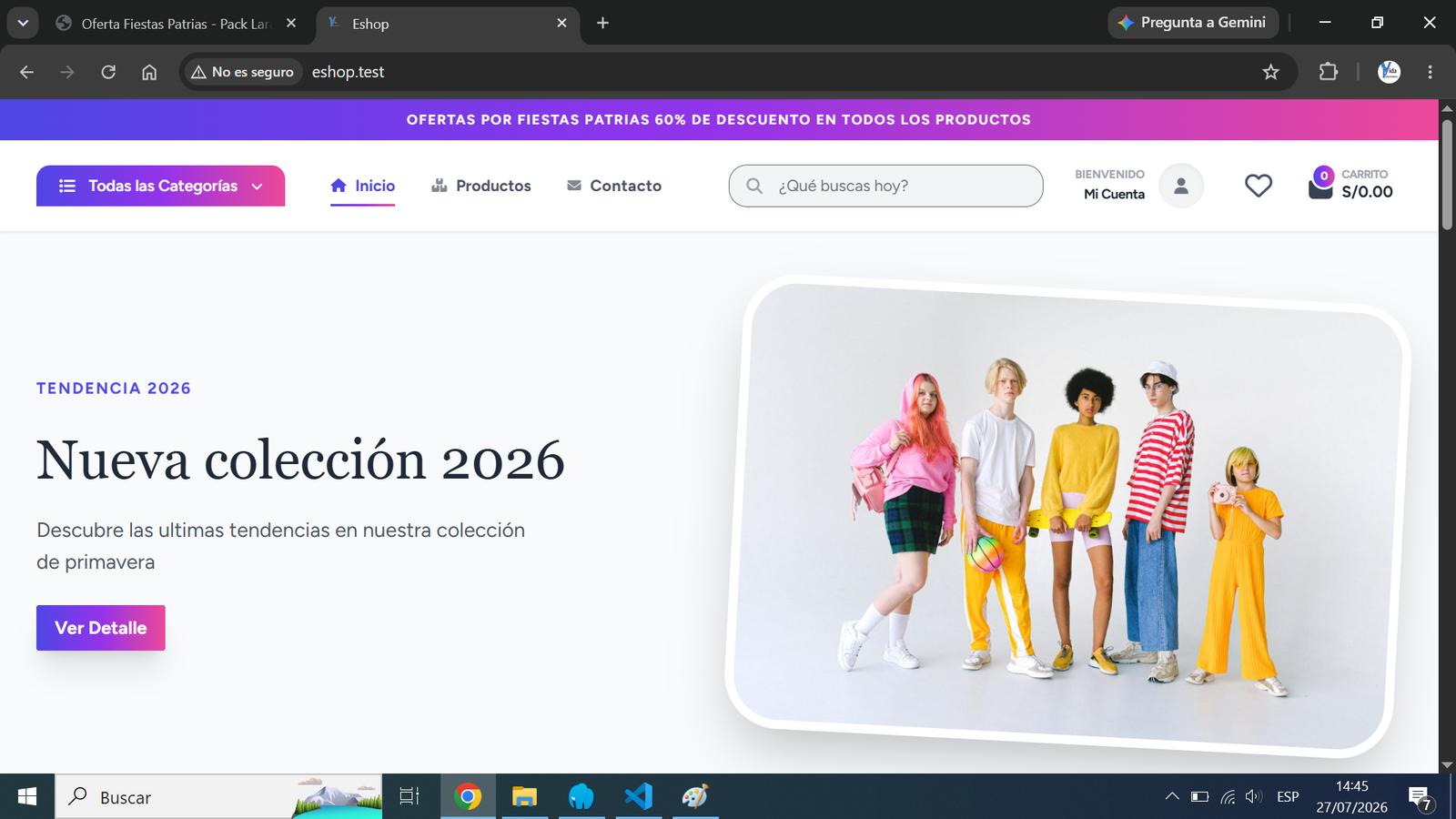The width and height of the screenshot is (1456, 819).
Task: Click the Windows taskbar Buscar search box
Action: tap(218, 796)
